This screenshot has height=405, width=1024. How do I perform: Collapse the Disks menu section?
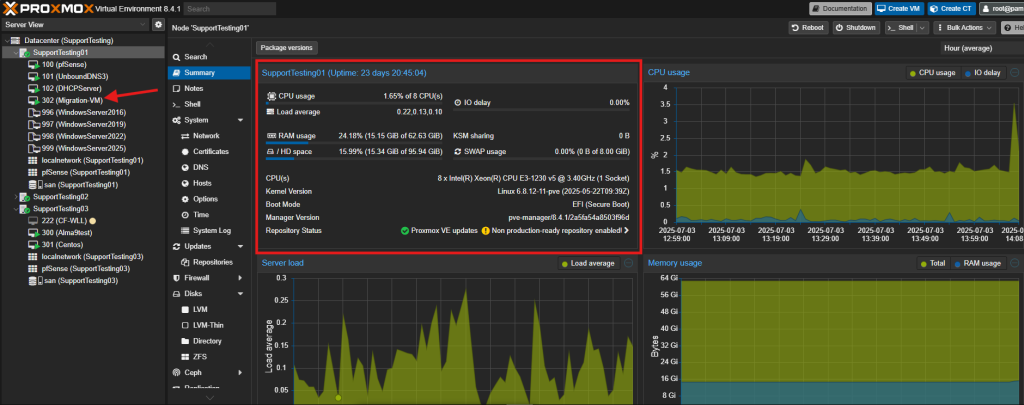pos(240,294)
